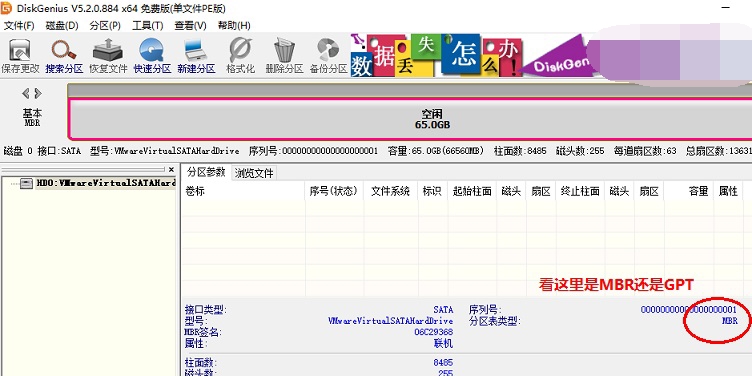Sort by File System (文件系统) column header

391,191
